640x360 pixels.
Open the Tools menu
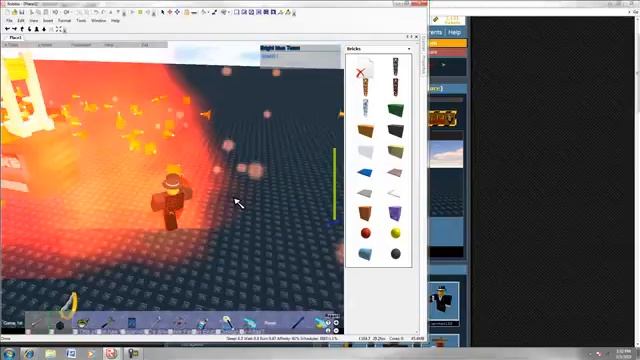(81, 20)
